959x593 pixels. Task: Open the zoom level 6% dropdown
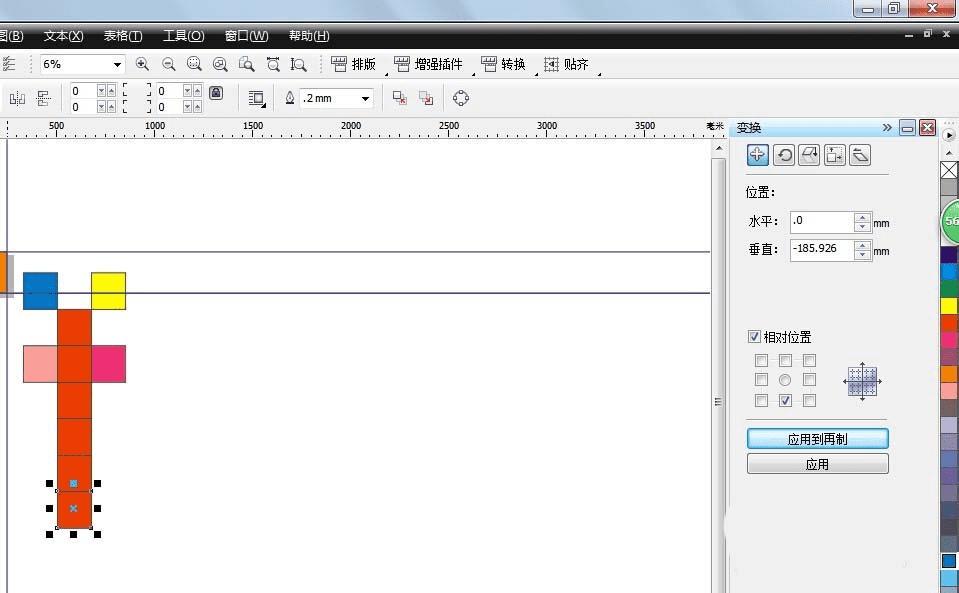pyautogui.click(x=117, y=64)
